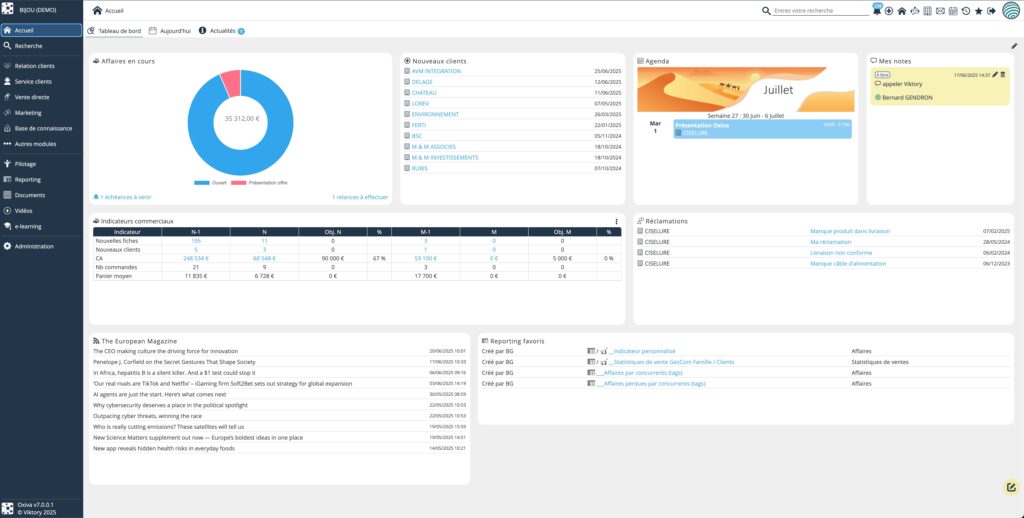The width and height of the screenshot is (1024, 518).
Task: Click the logout arrow icon
Action: [990, 11]
